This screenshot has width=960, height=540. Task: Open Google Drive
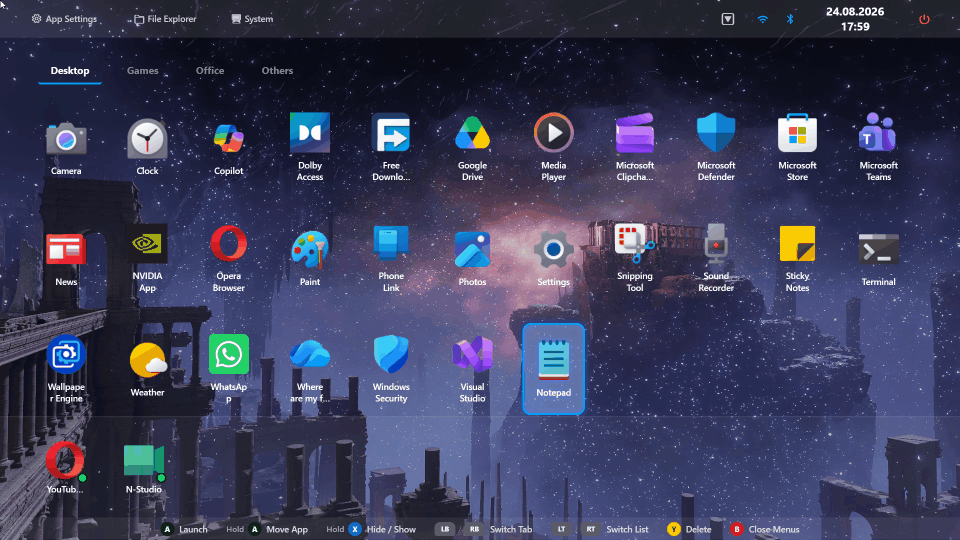[472, 147]
